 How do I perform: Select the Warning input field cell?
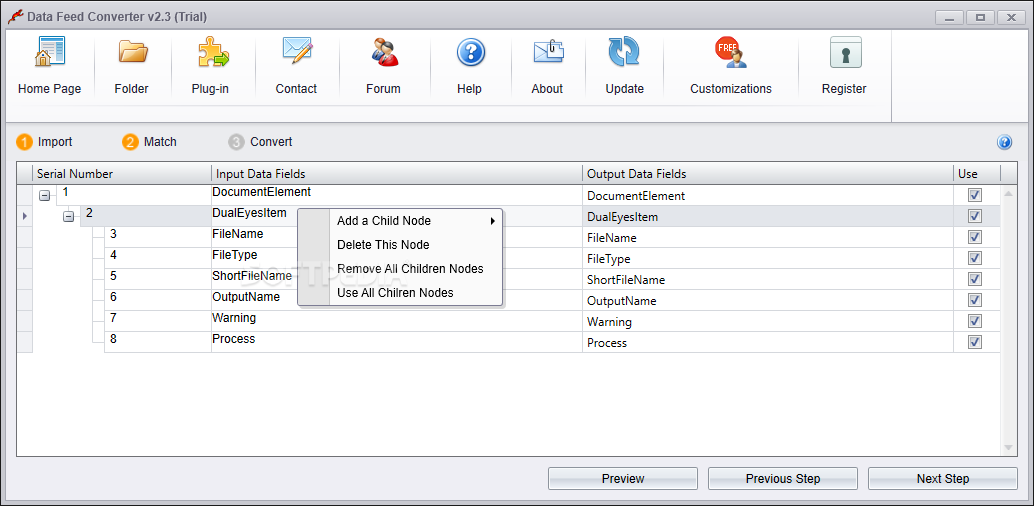click(396, 321)
